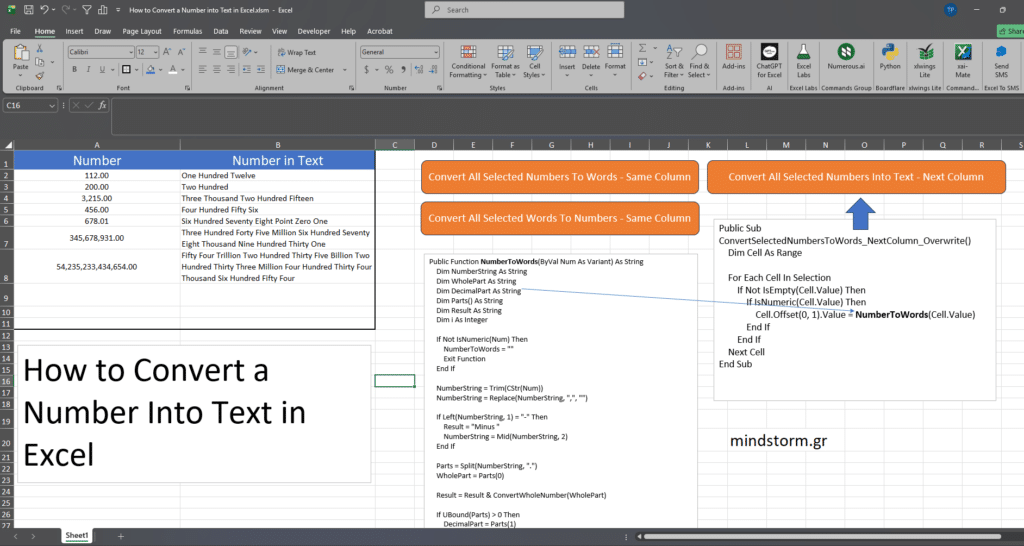Open Find & Select dropdown
This screenshot has height=546, width=1024.
click(x=699, y=61)
